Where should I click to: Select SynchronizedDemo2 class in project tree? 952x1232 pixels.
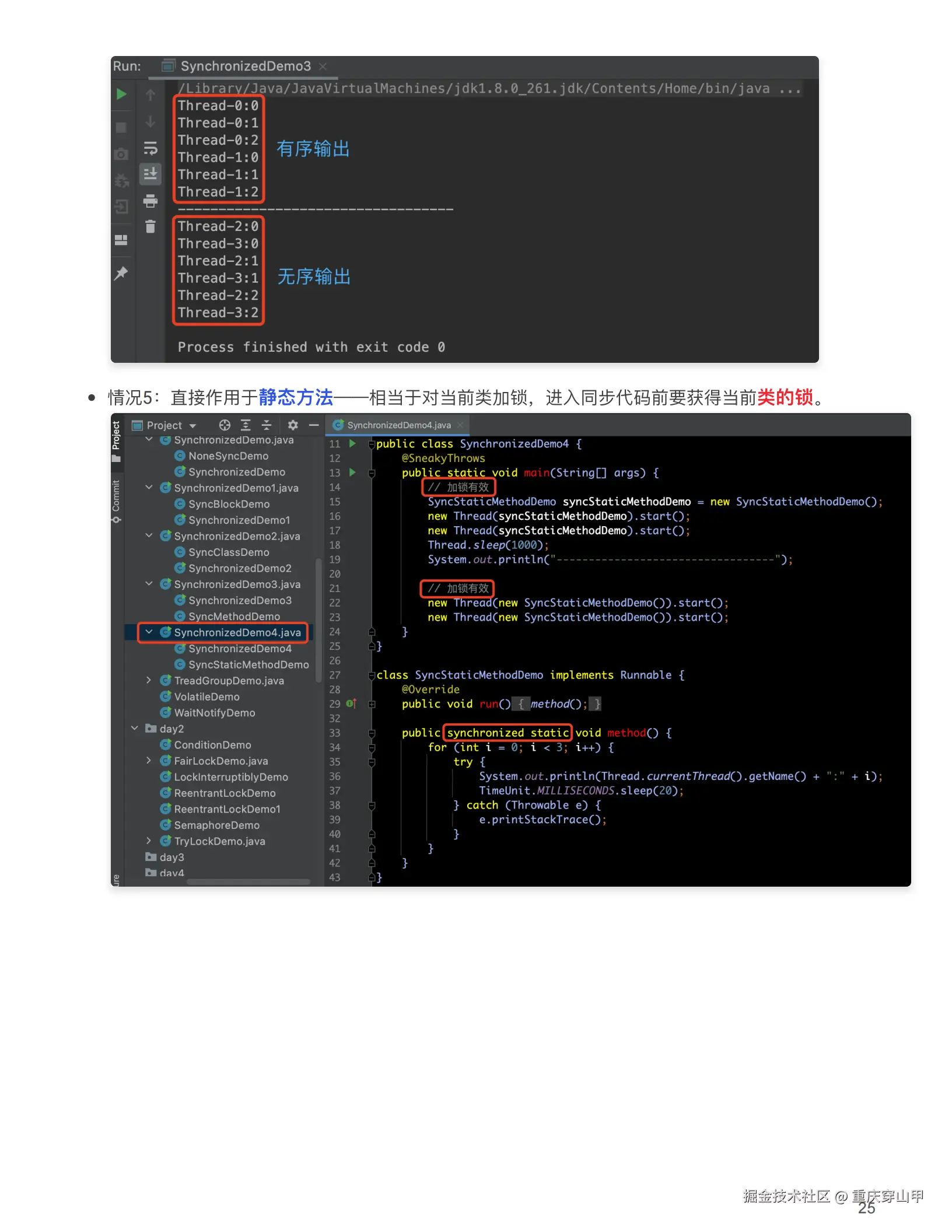click(x=233, y=568)
